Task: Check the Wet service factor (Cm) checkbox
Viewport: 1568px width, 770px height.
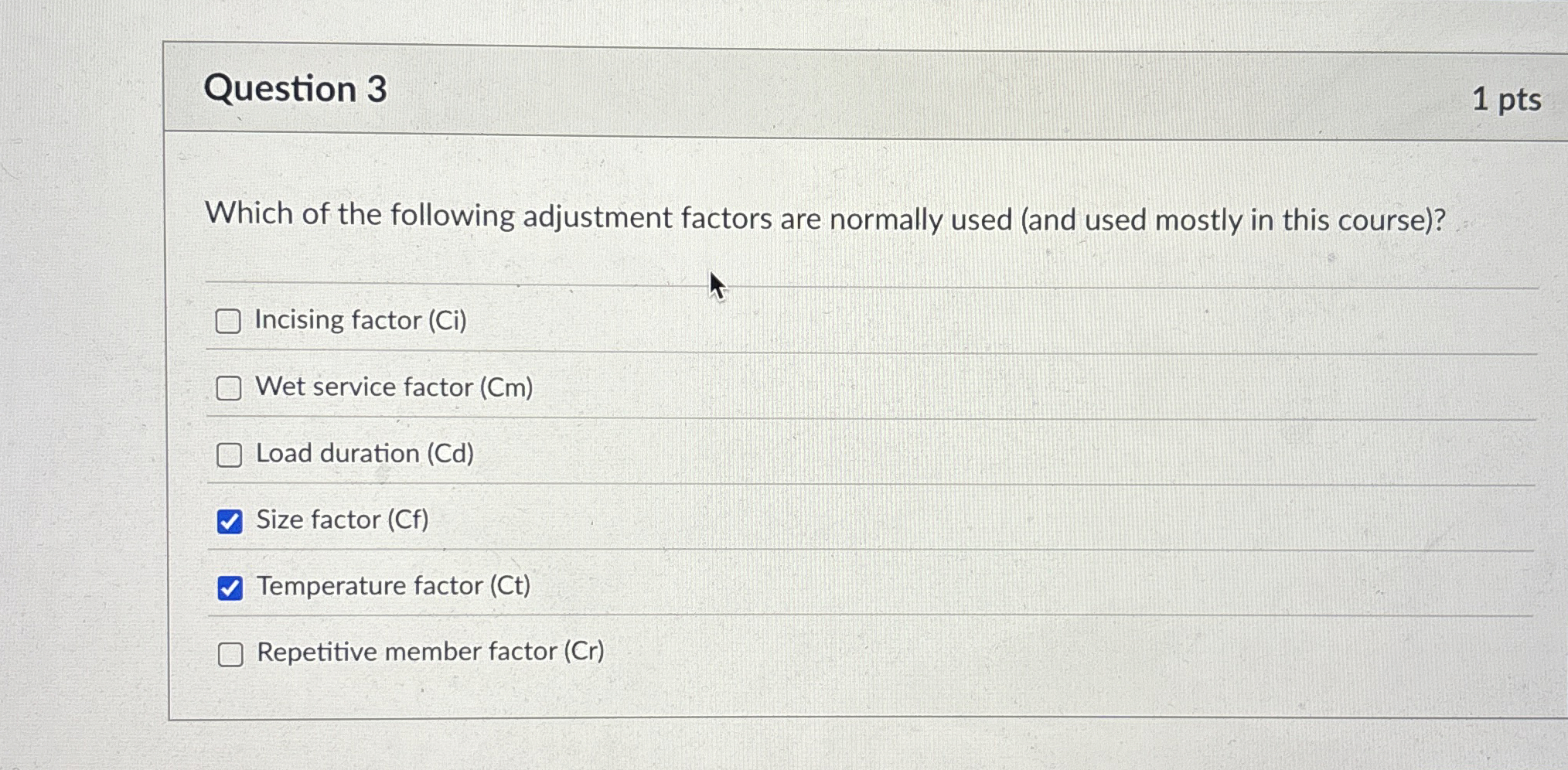Action: tap(229, 387)
